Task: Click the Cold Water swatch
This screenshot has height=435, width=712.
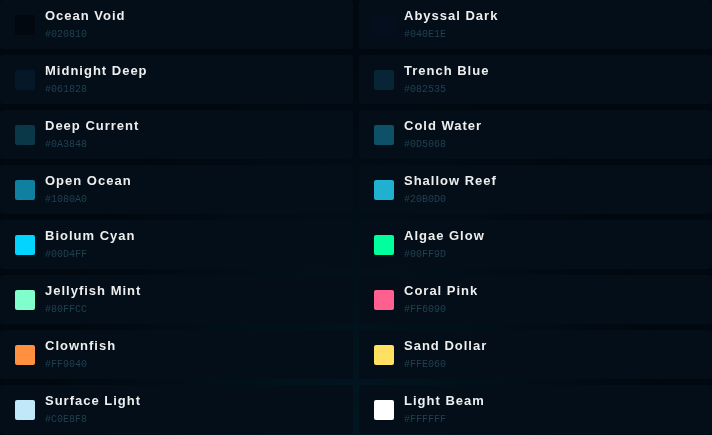Action: point(384,135)
